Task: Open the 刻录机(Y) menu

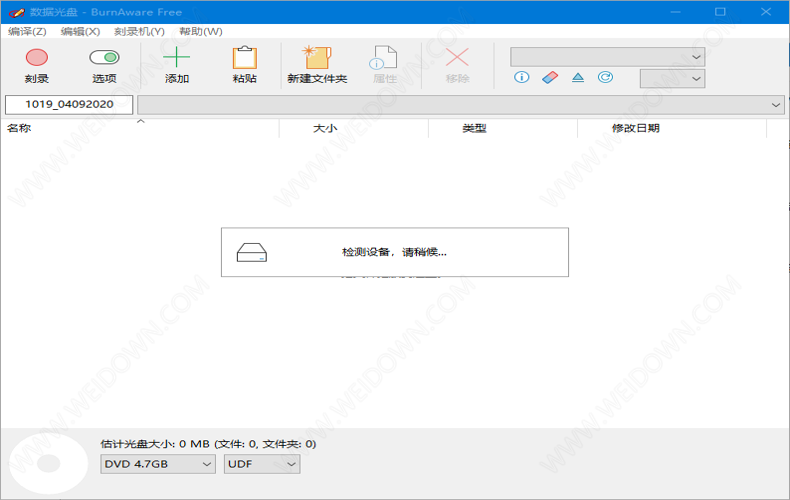Action: pyautogui.click(x=139, y=32)
